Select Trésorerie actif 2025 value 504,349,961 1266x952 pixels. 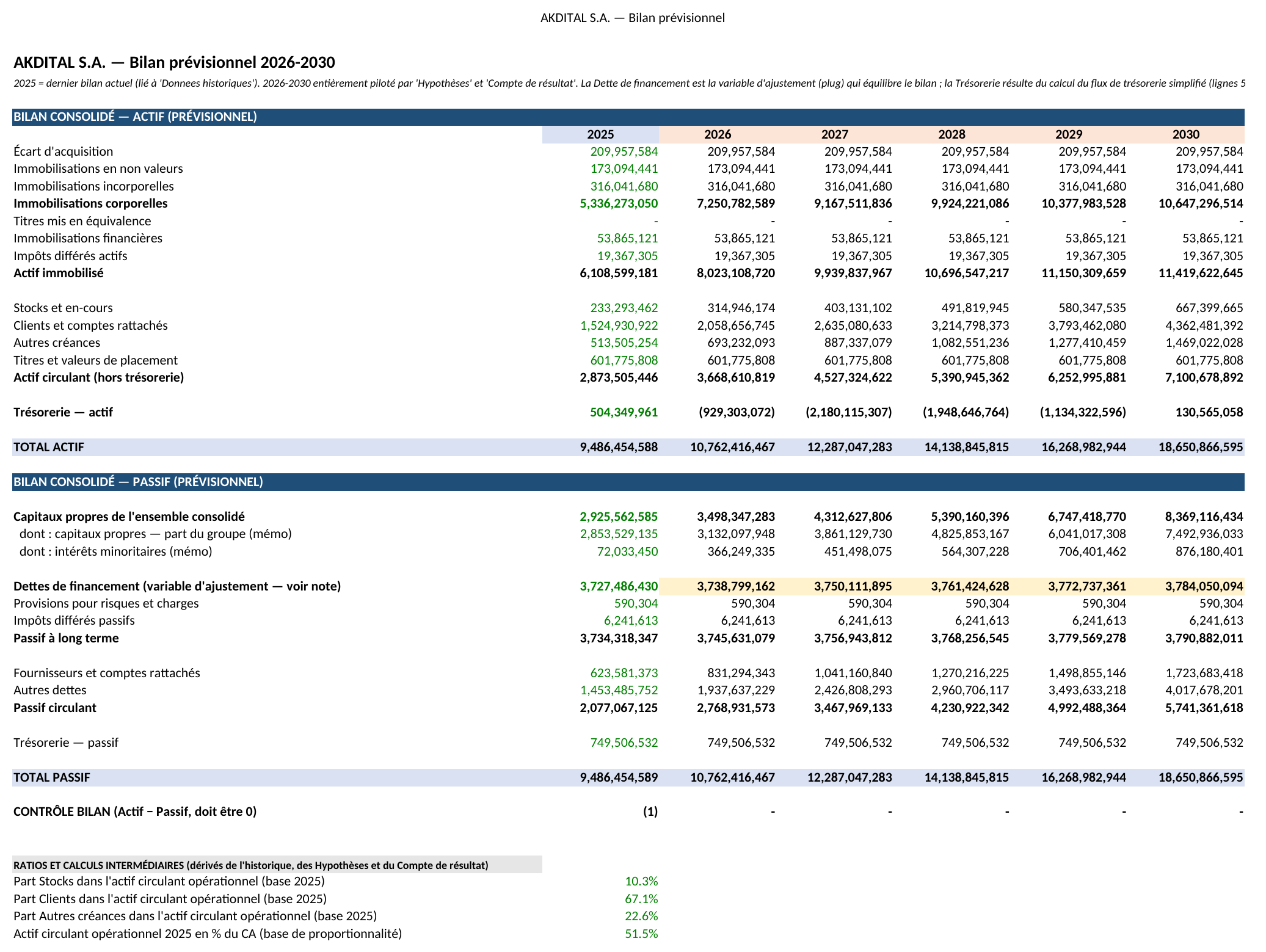tap(624, 412)
